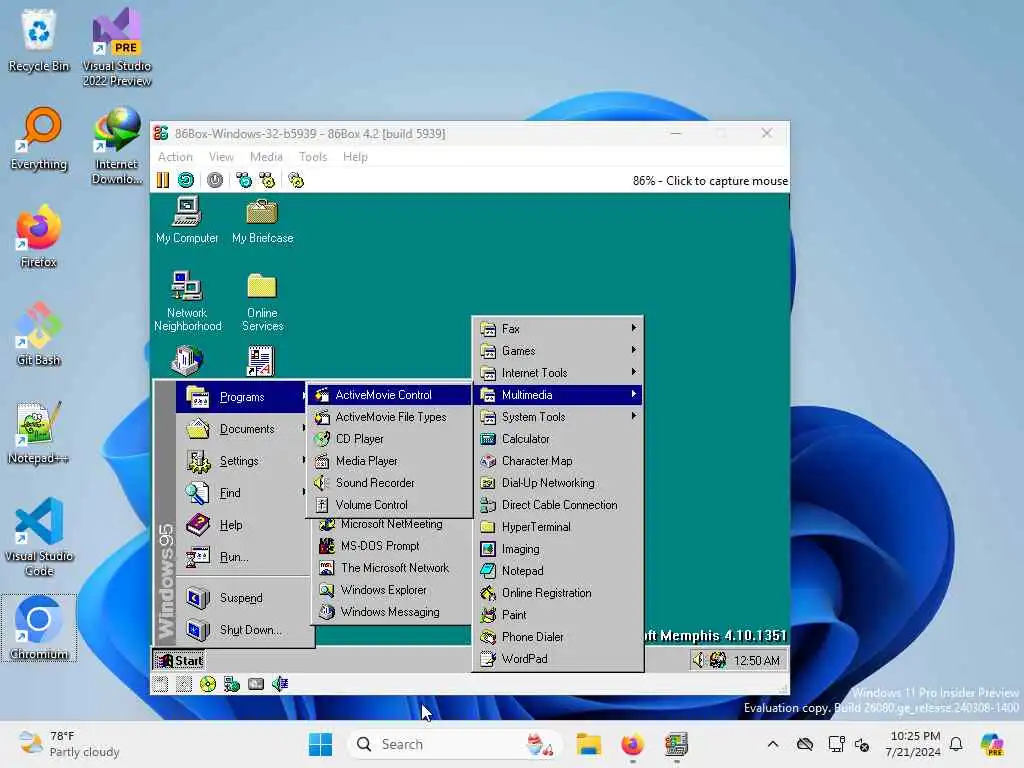Launch Microsoft NetMeeting
This screenshot has width=1024, height=768.
pyautogui.click(x=392, y=524)
